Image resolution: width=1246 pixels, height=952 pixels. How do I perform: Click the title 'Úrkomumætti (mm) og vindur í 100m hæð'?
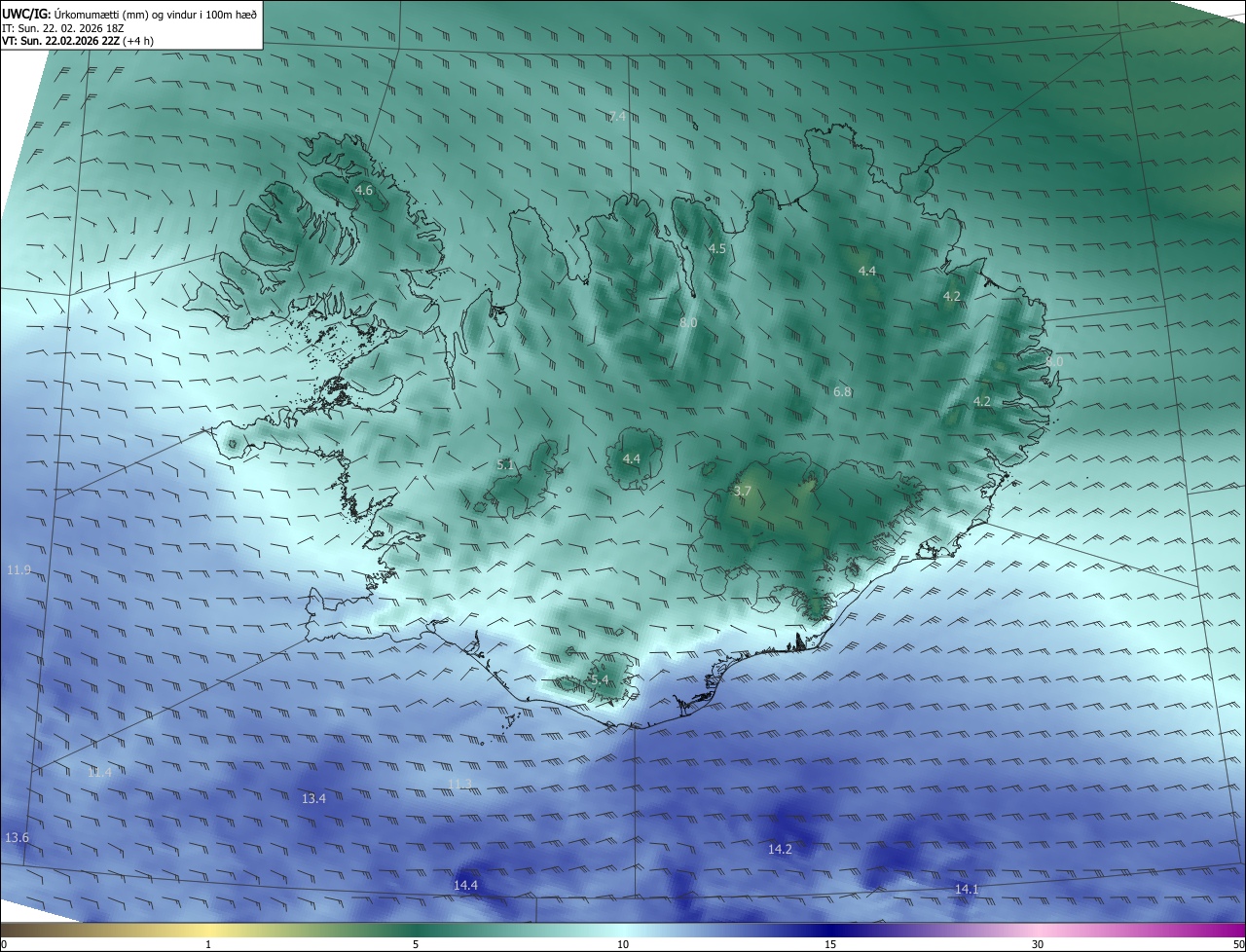tap(155, 14)
